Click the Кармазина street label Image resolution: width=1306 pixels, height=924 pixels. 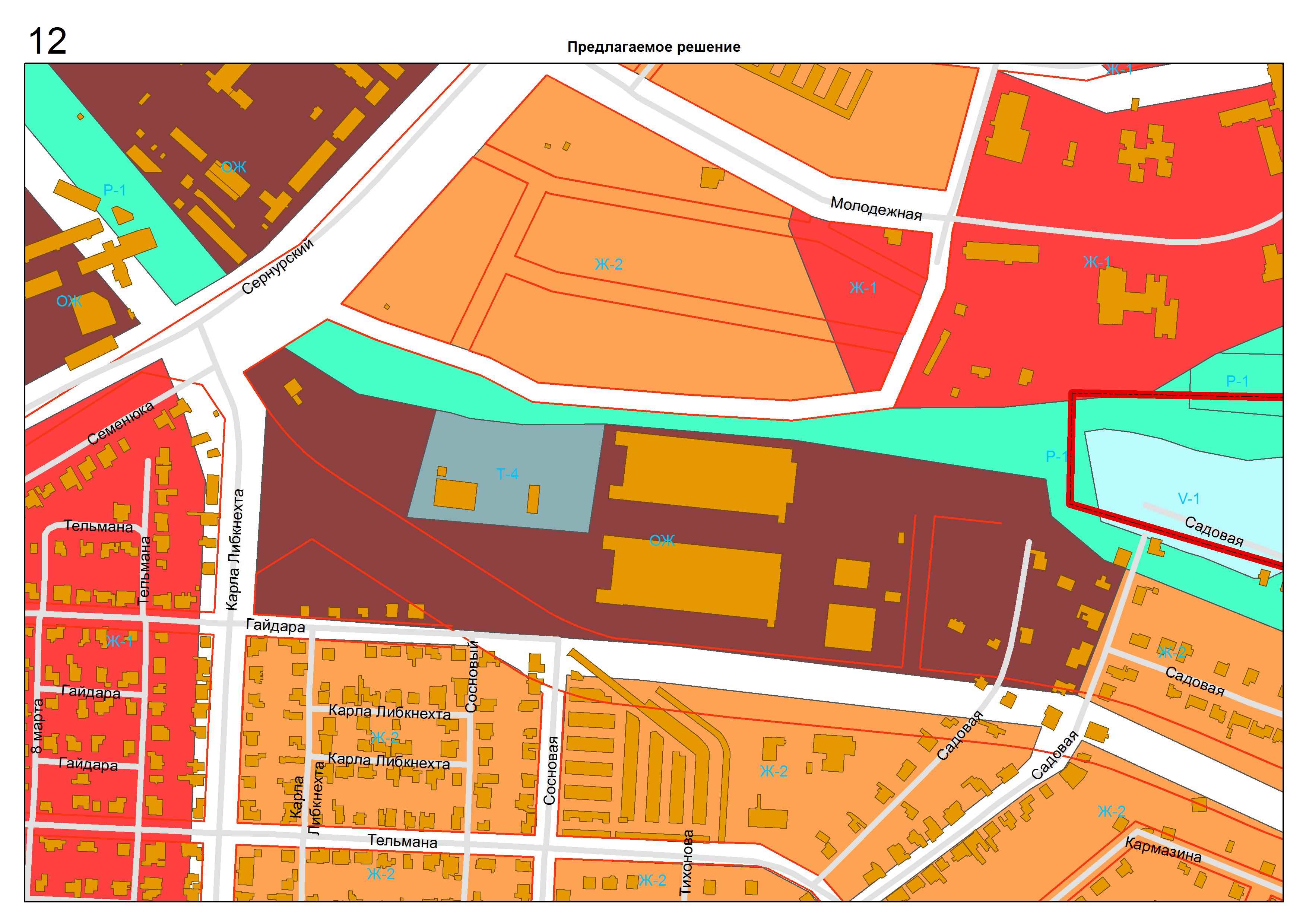(x=1163, y=850)
